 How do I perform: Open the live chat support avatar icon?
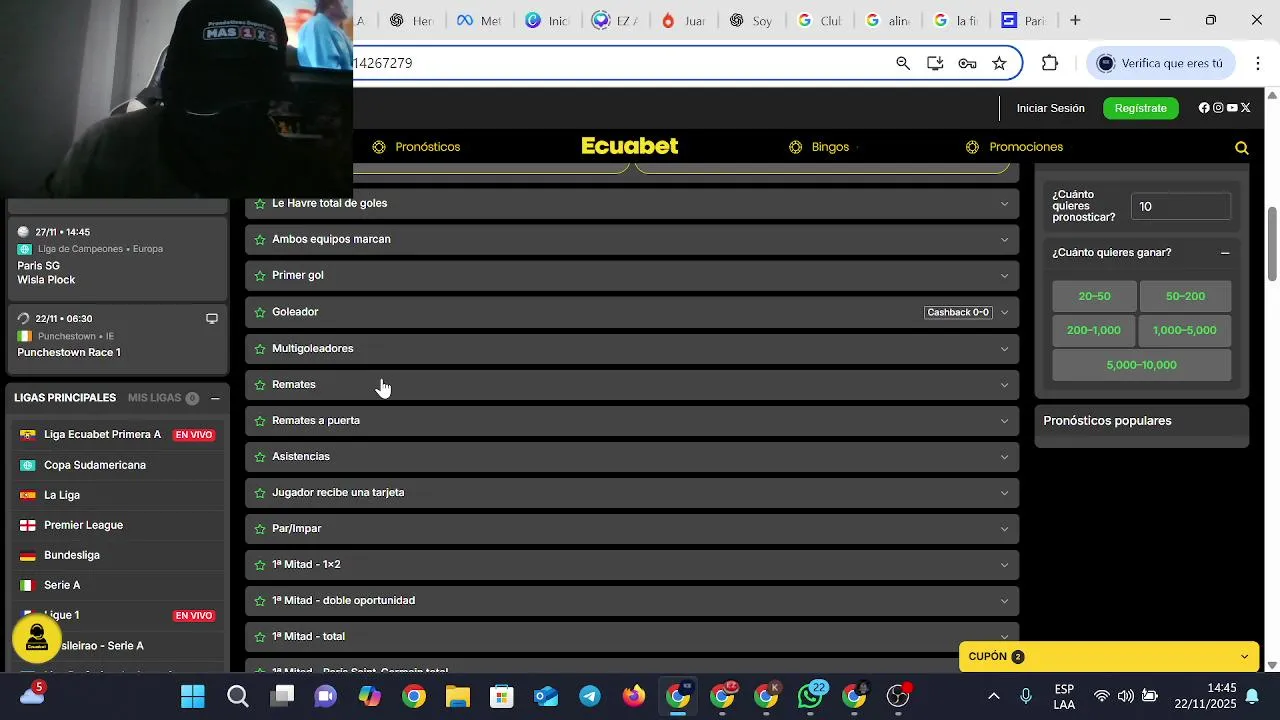[37, 637]
